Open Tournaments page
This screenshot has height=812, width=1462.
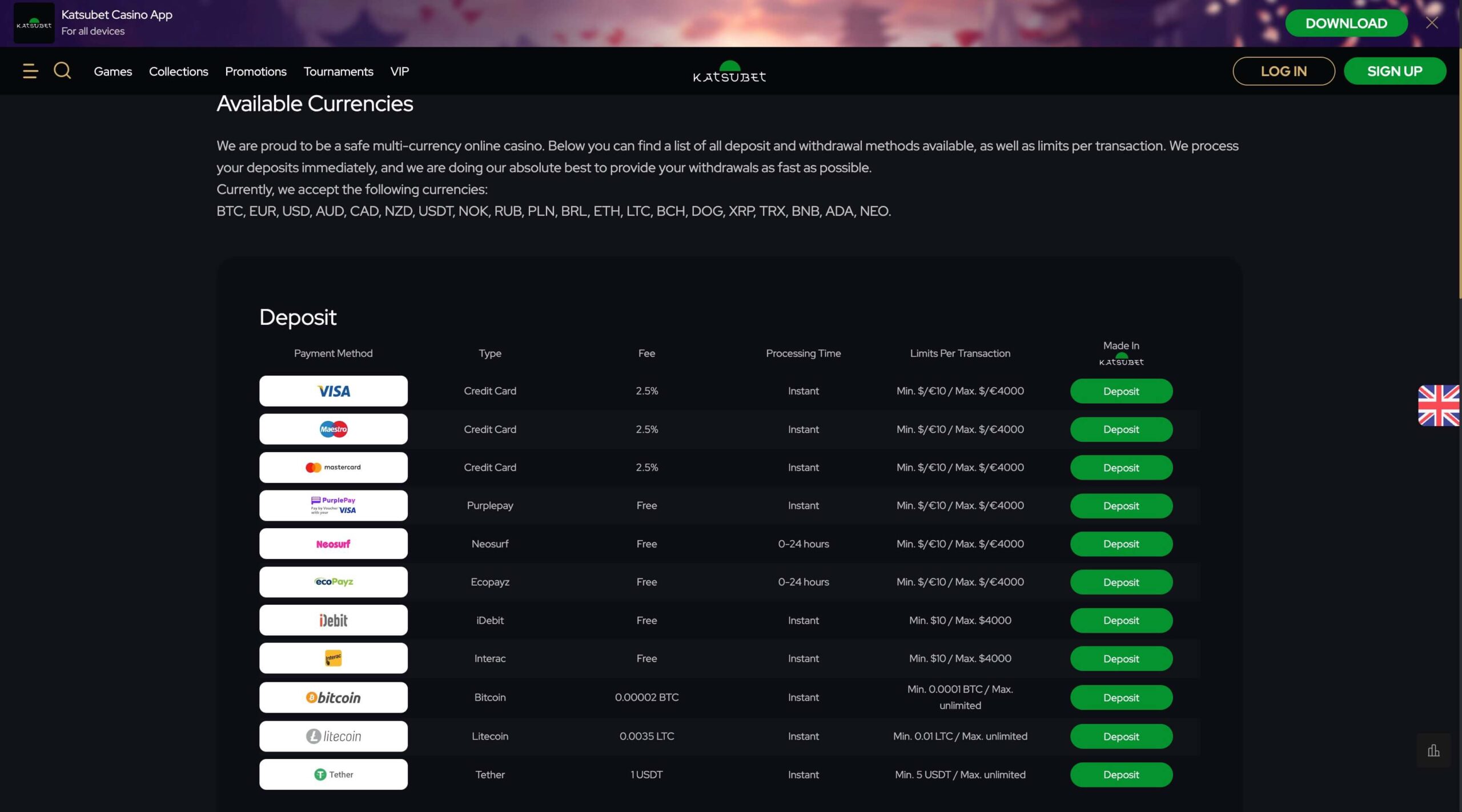[339, 71]
